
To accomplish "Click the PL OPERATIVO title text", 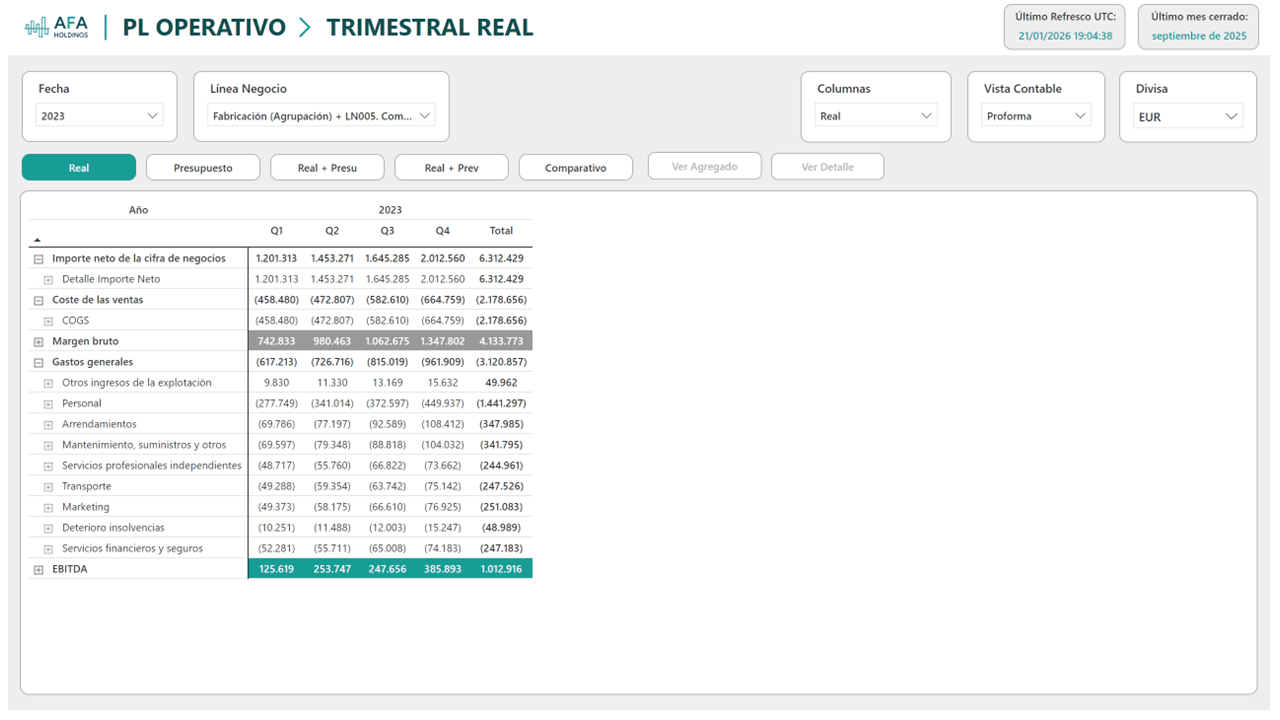I will pyautogui.click(x=204, y=28).
